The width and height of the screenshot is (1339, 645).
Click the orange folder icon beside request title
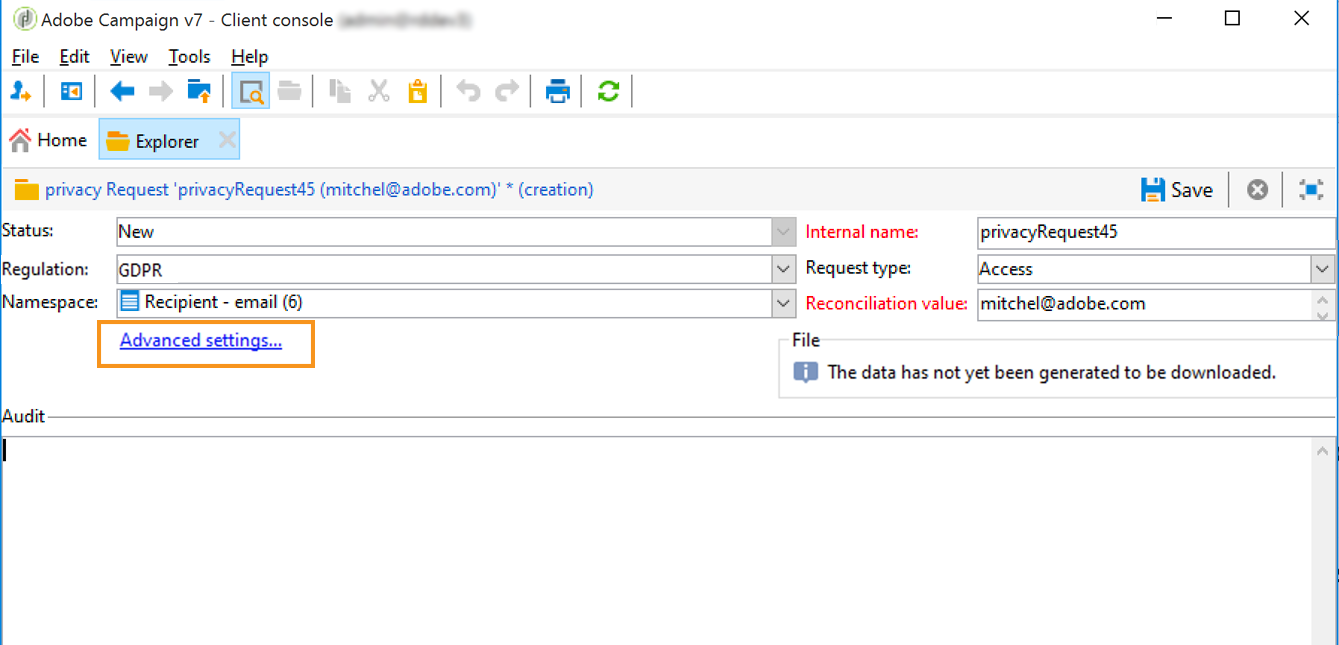(x=26, y=190)
